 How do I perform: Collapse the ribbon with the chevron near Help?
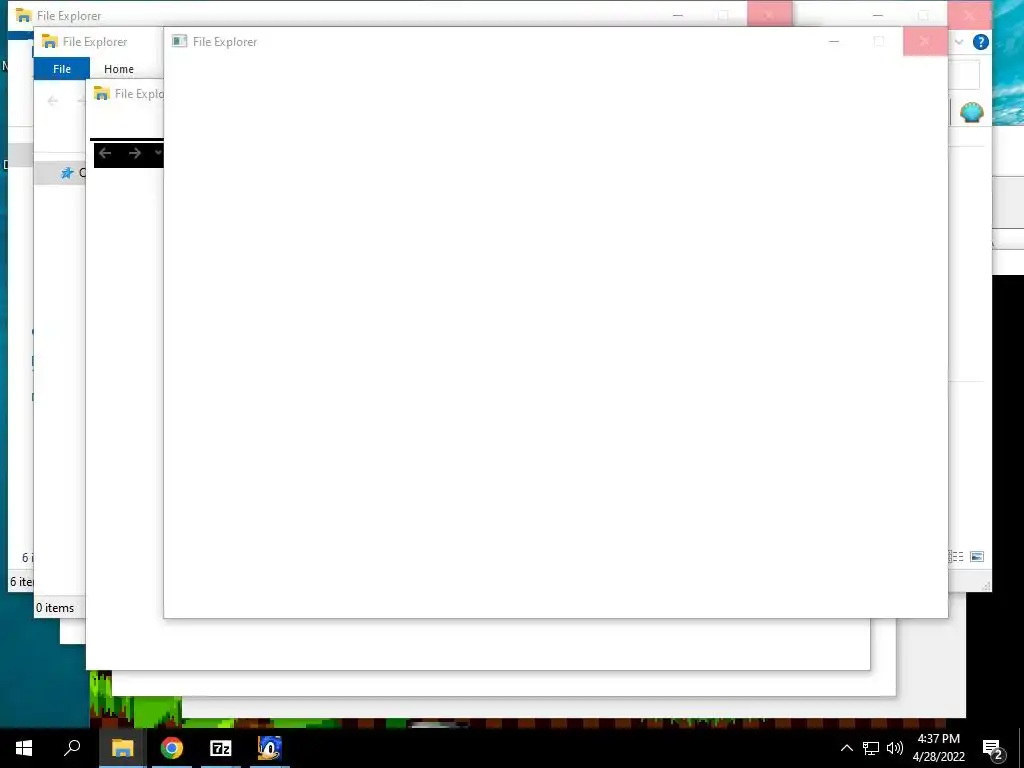point(959,42)
